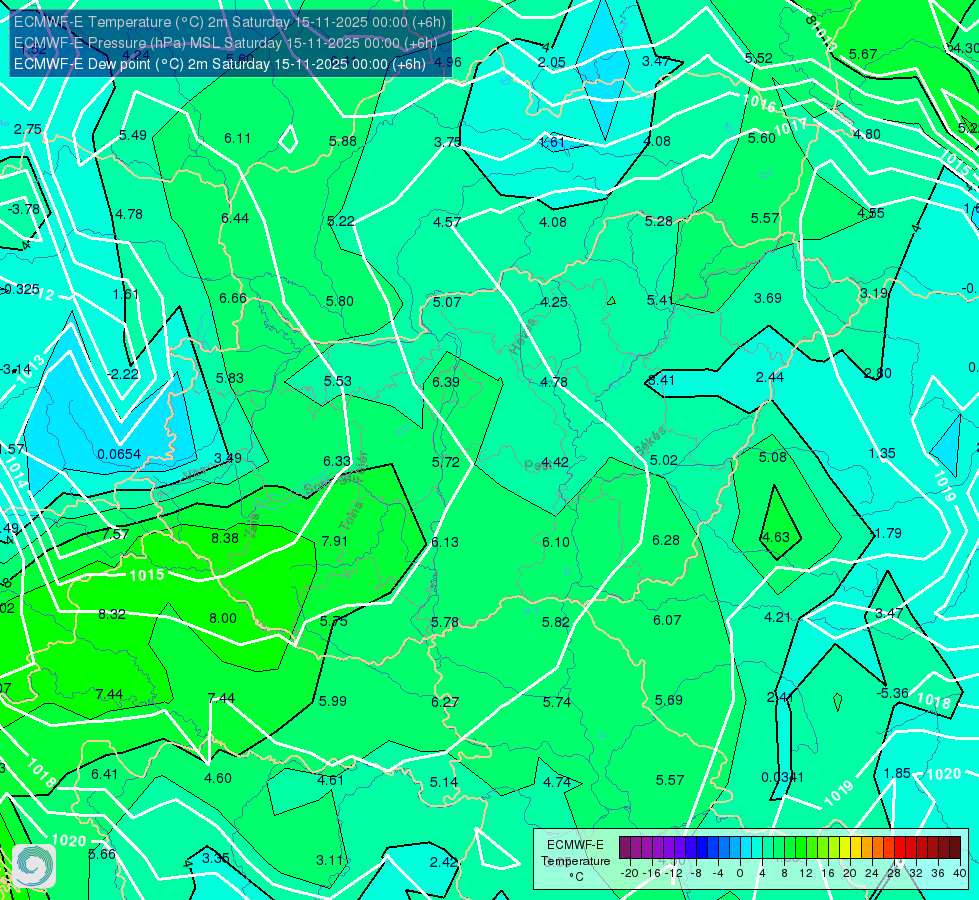Select the ECMWF-E Dew point 2m layer title
The image size is (979, 900).
tap(220, 64)
